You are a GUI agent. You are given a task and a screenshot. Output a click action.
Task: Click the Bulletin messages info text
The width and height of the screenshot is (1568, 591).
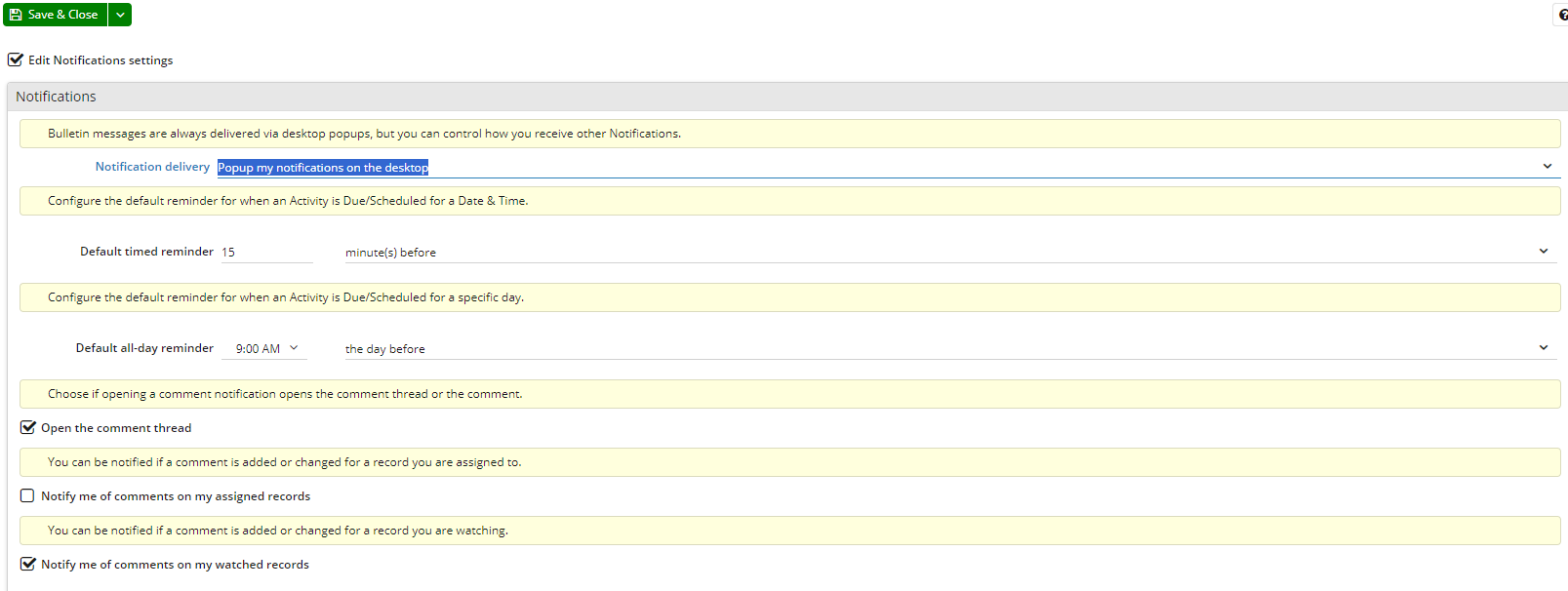(x=364, y=134)
